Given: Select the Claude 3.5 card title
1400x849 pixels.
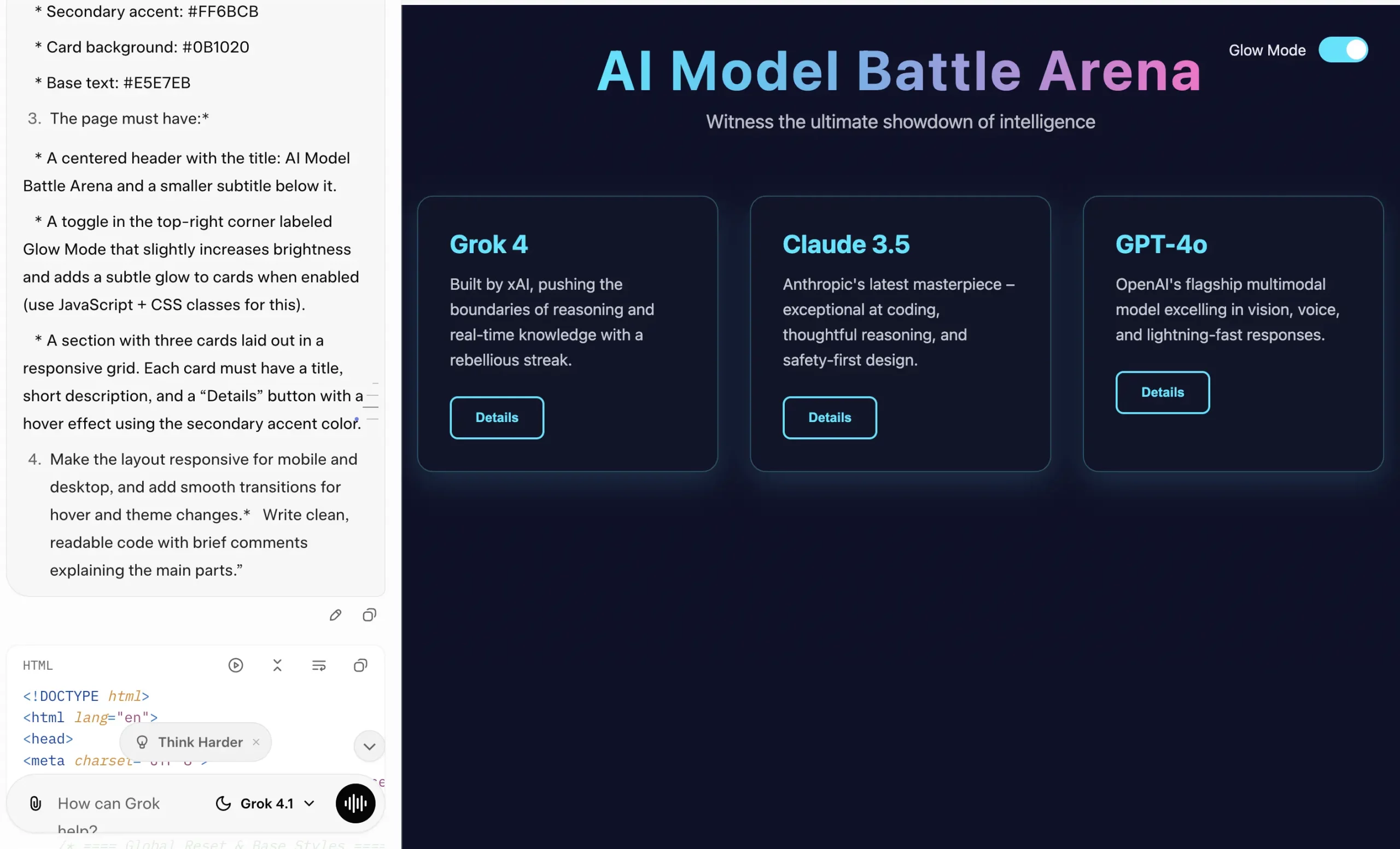Looking at the screenshot, I should coord(846,244).
